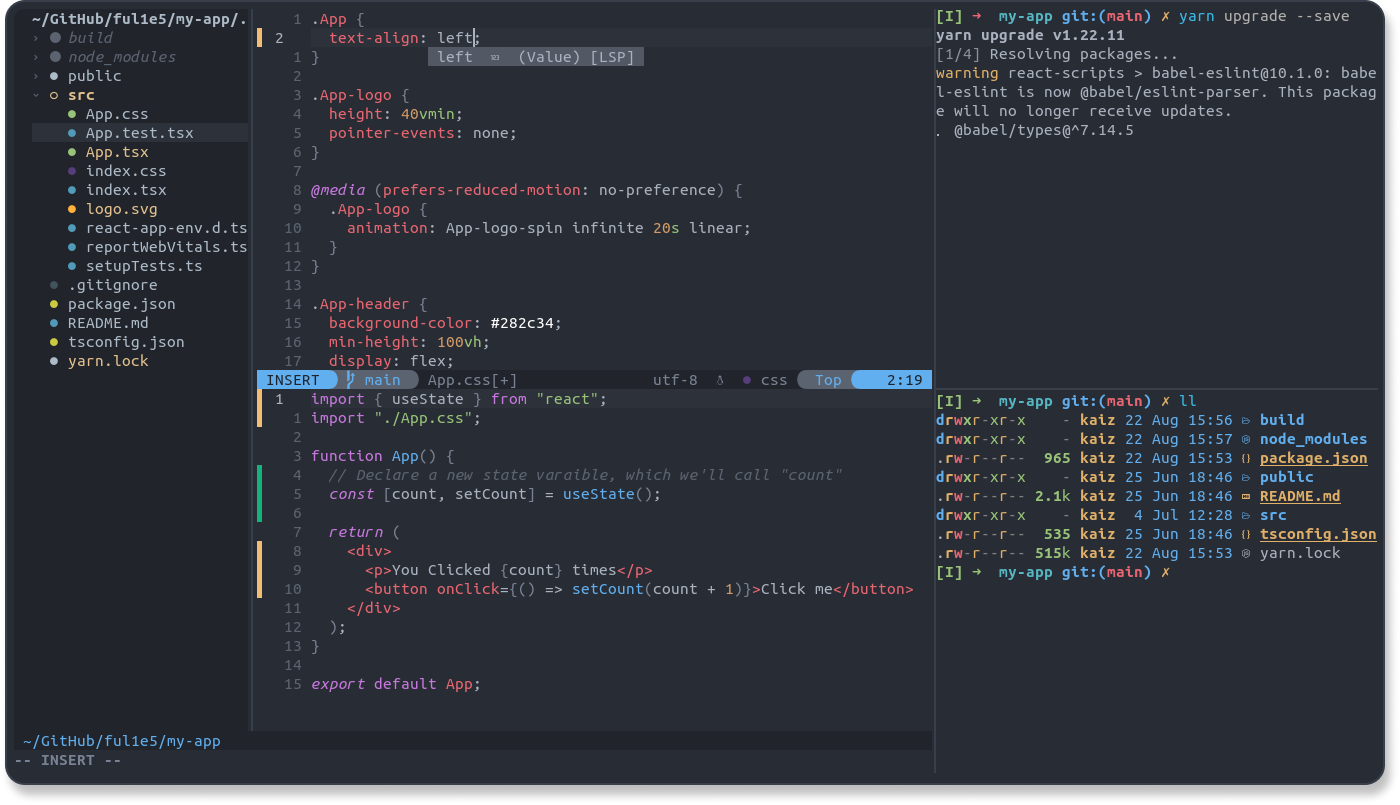
Task: Click 'yarn upgrade v1.22.11' text in terminal
Action: coord(1030,35)
